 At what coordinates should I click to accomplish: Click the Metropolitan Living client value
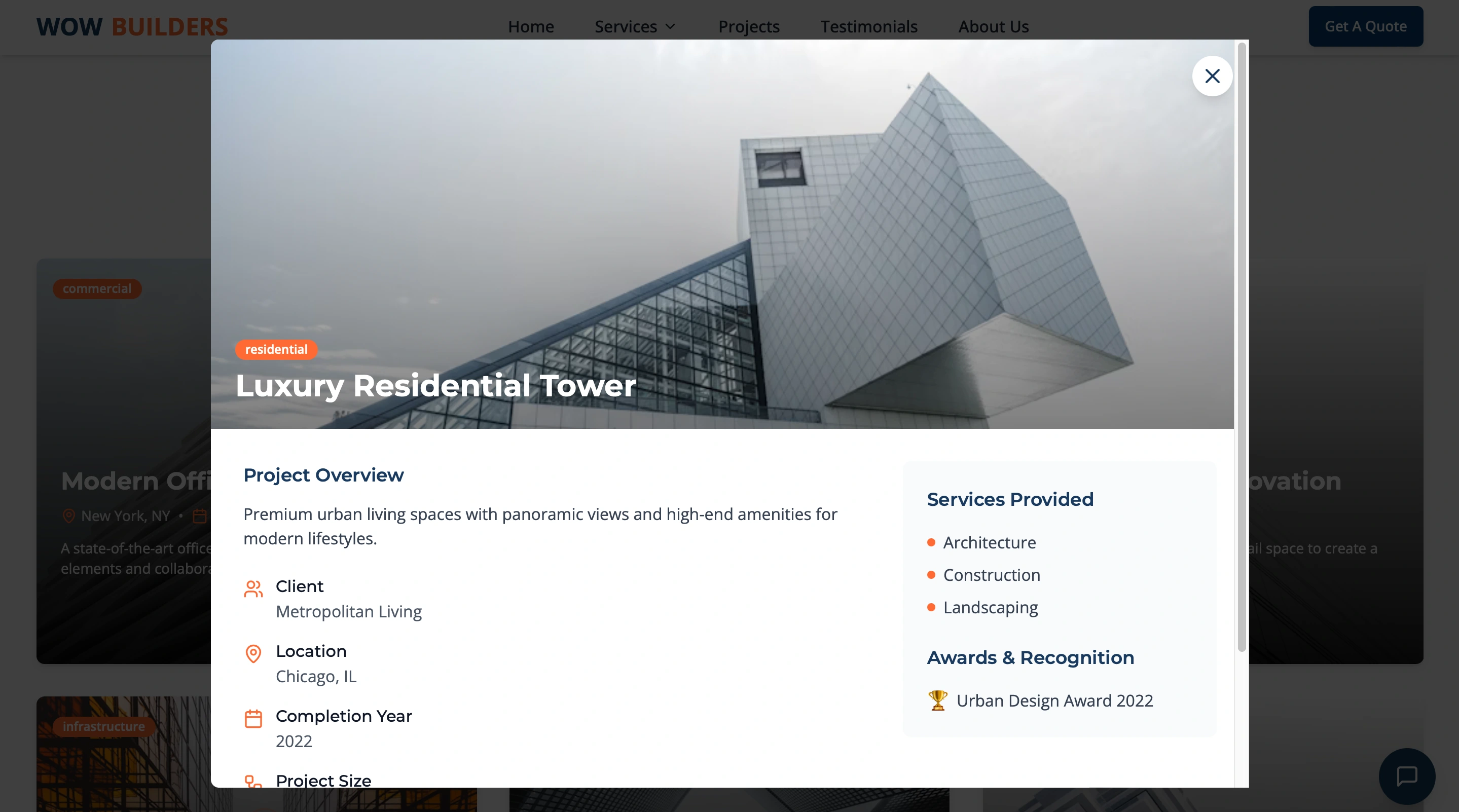349,612
